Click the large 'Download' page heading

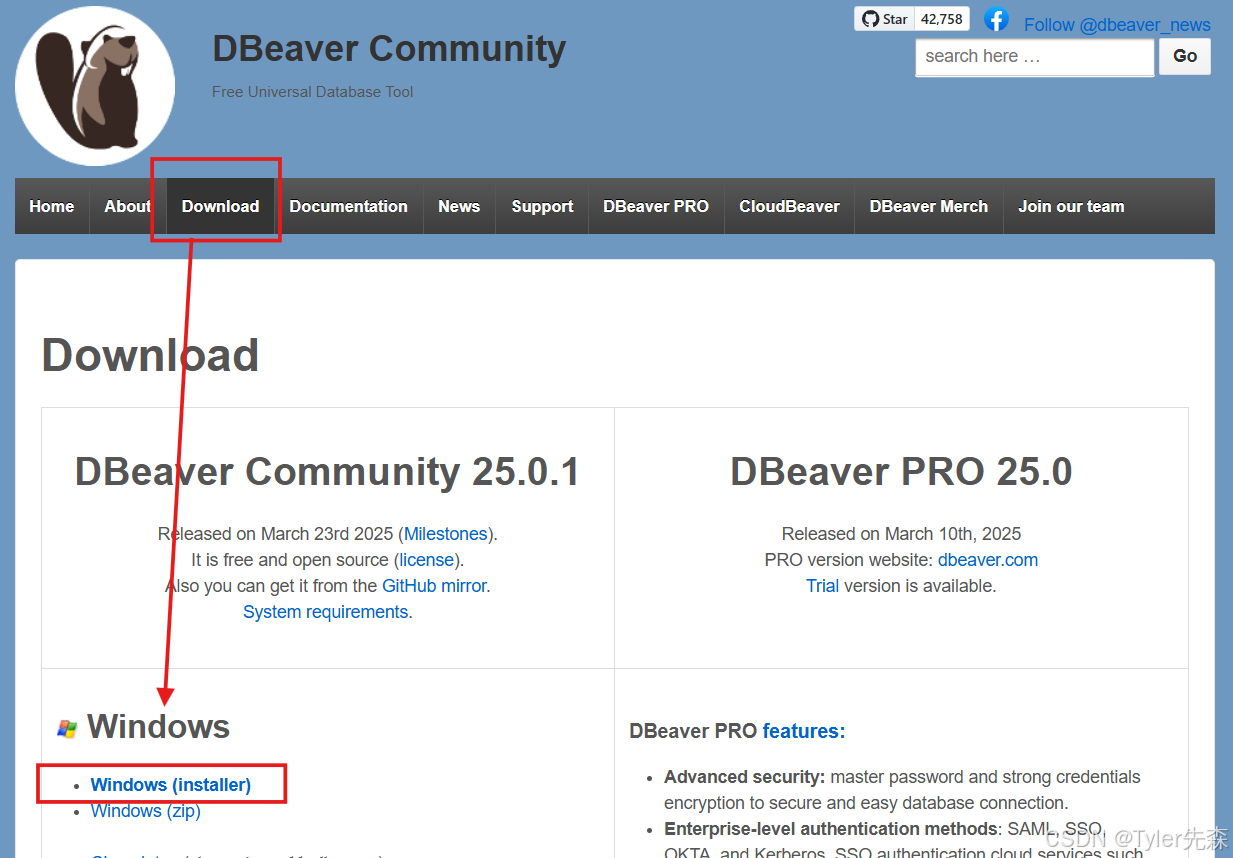(151, 355)
